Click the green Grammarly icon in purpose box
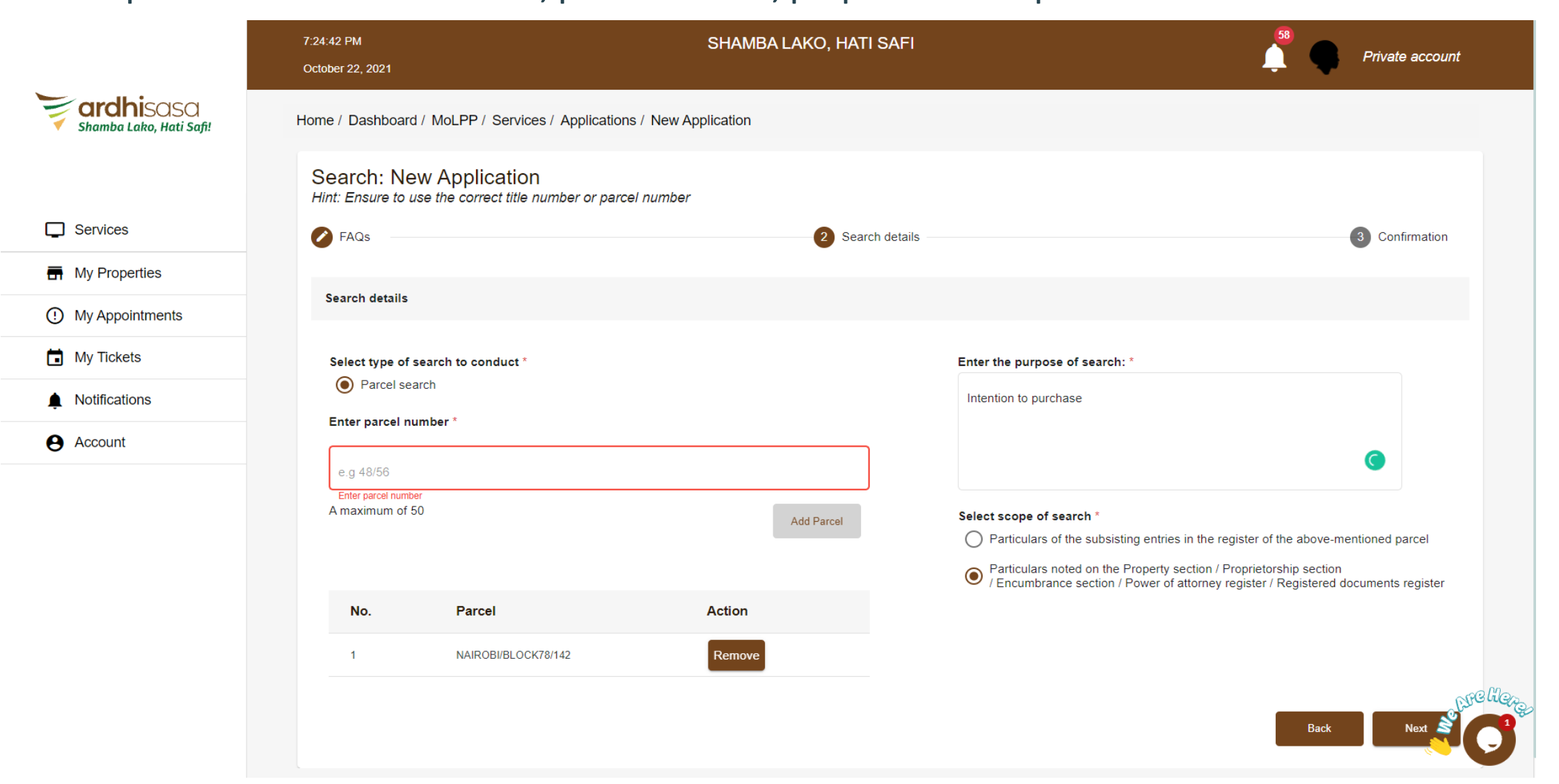The image size is (1559, 784). coord(1374,461)
